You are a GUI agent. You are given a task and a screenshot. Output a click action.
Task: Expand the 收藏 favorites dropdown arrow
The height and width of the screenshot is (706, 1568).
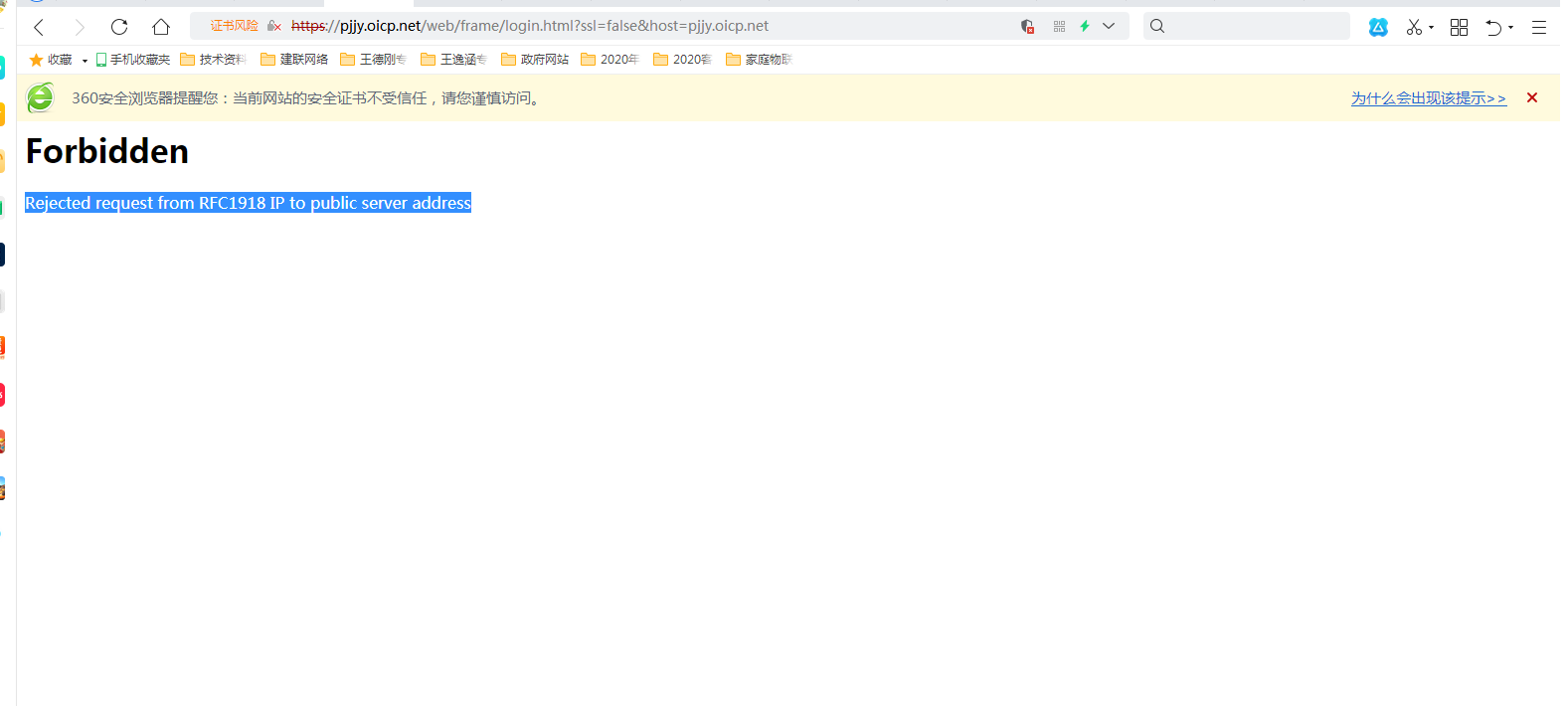(x=85, y=61)
